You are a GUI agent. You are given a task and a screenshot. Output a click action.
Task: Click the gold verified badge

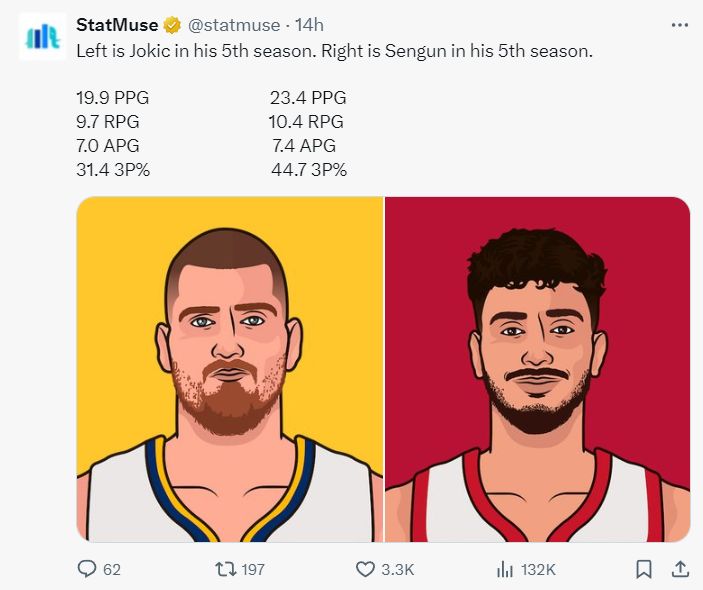click(x=173, y=25)
